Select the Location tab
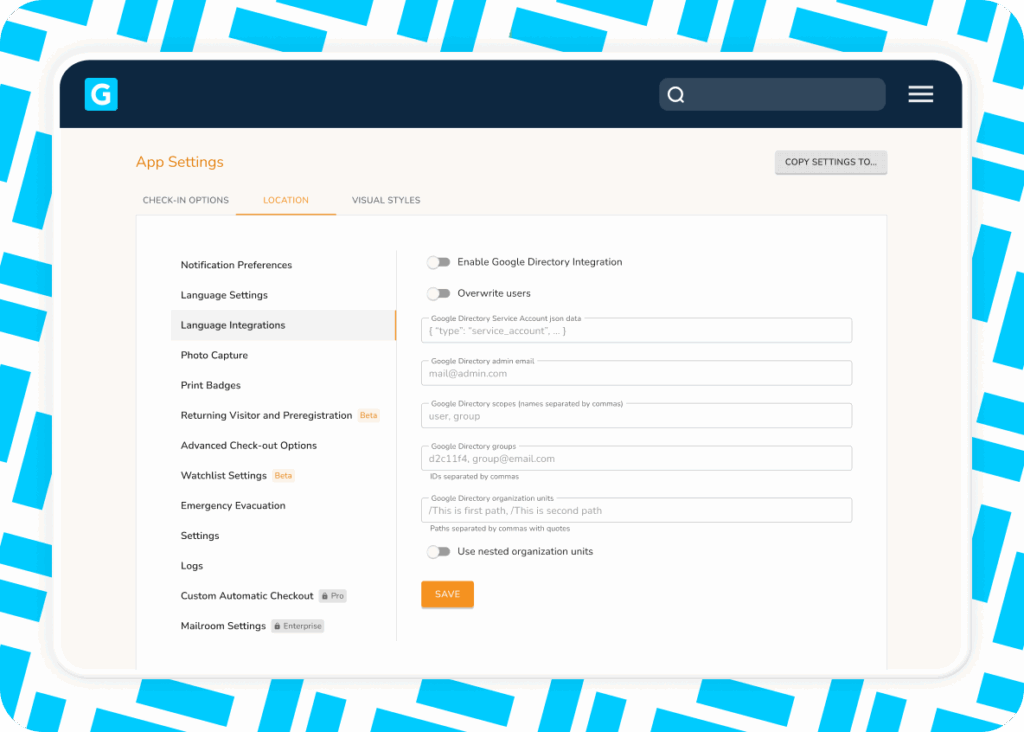The width and height of the screenshot is (1024, 732). tap(286, 200)
